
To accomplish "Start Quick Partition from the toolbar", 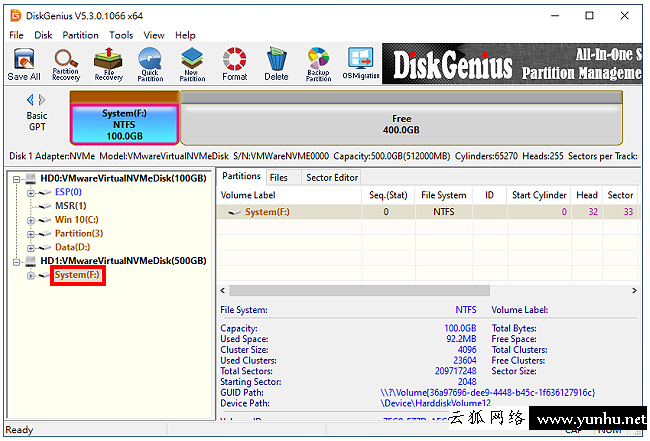I will click(x=150, y=64).
